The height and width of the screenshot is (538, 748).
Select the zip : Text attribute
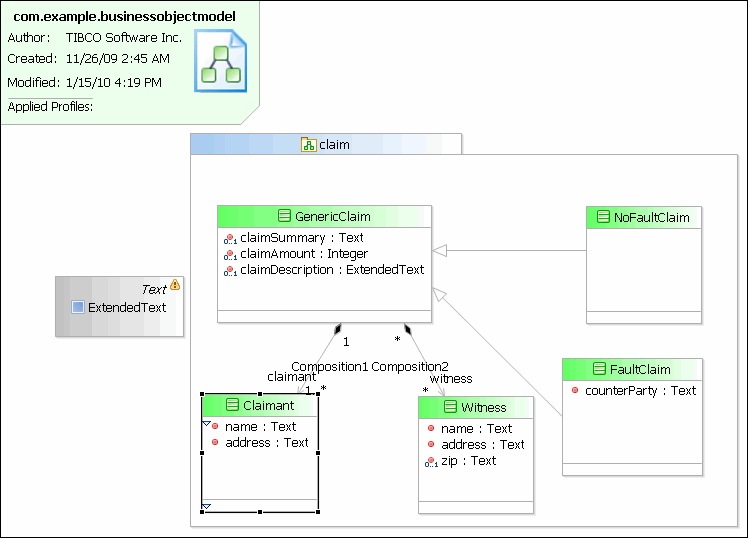468,461
